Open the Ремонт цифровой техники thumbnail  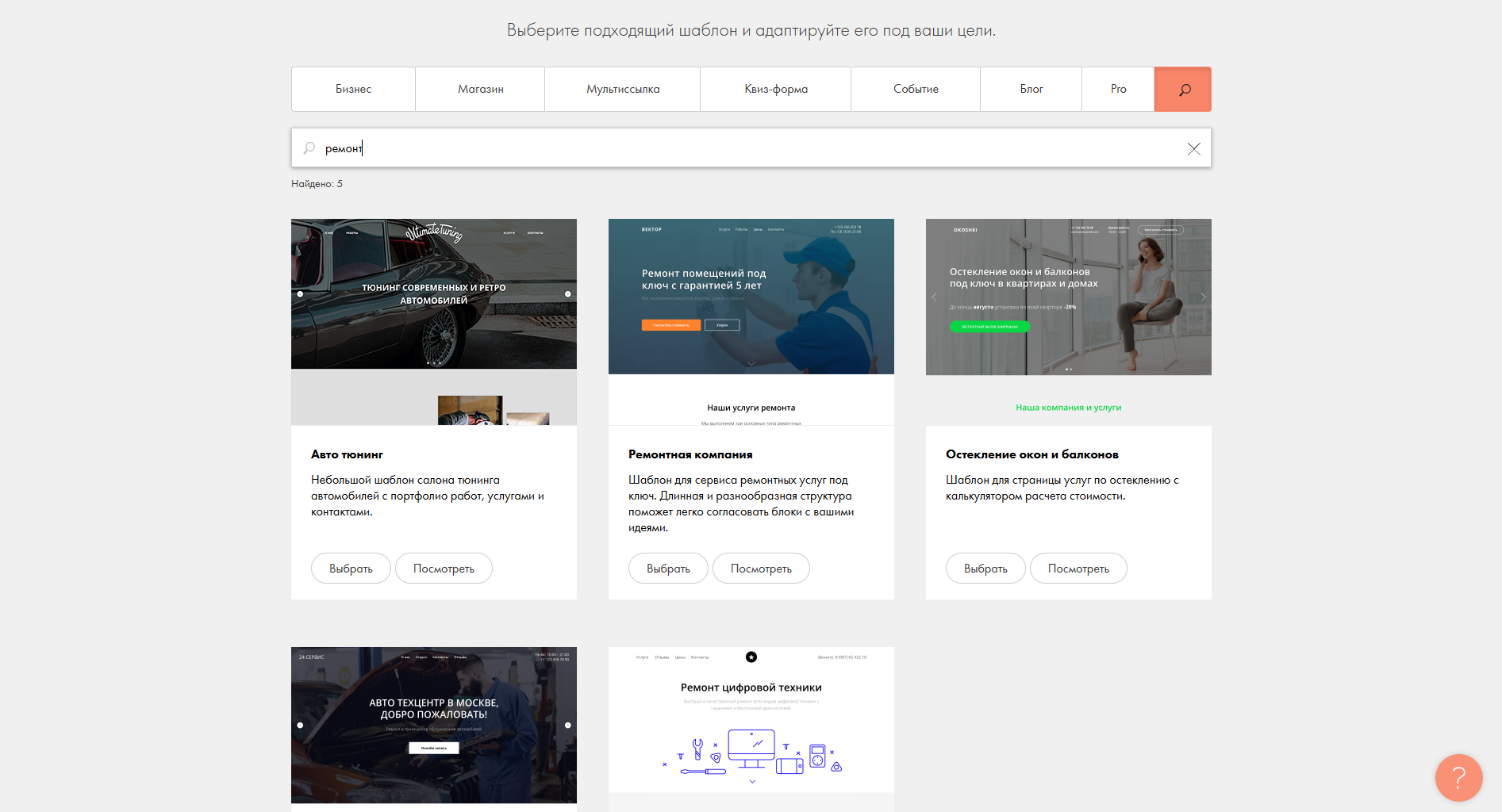(751, 722)
